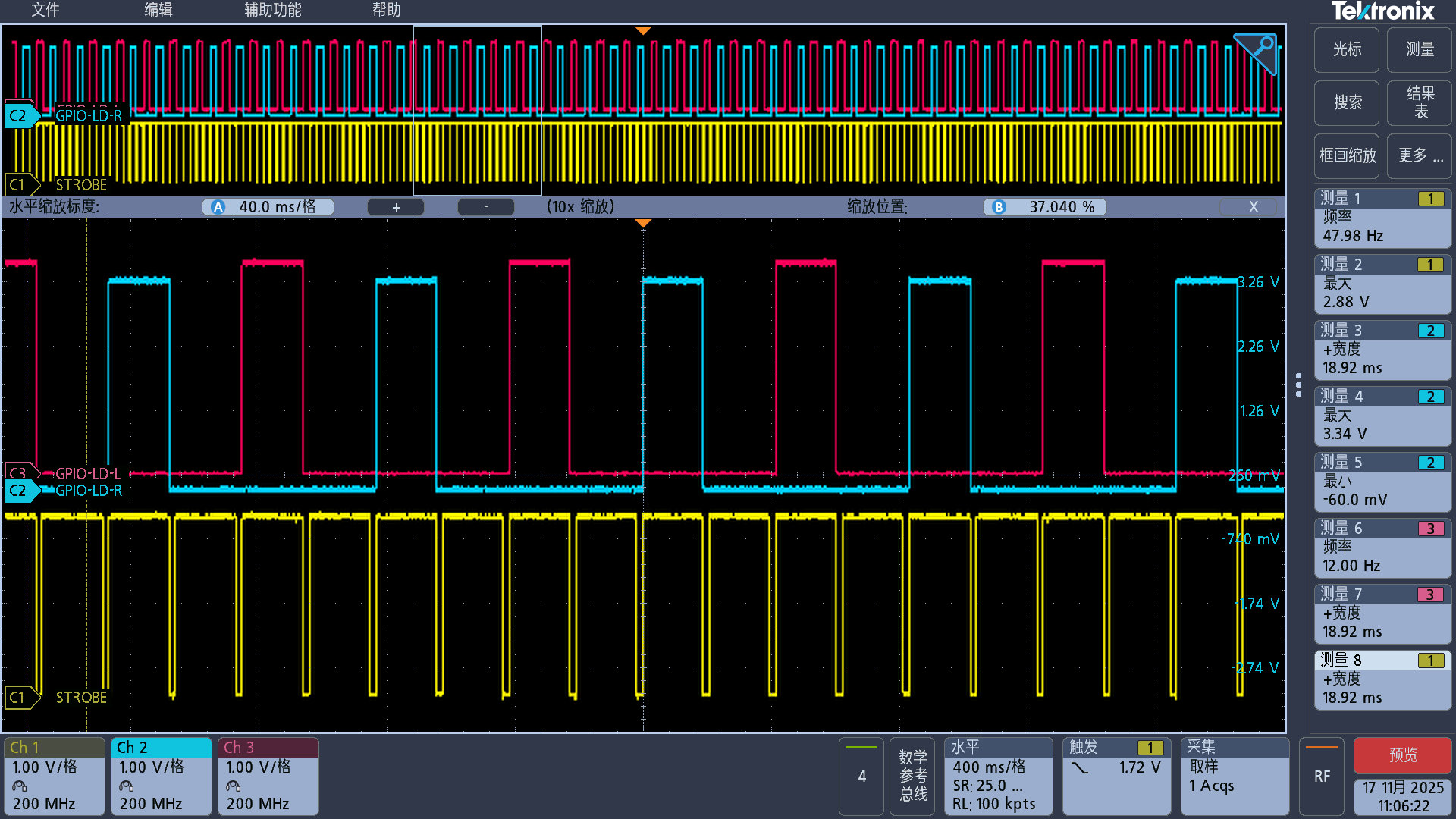Screen dimensions: 1456x819
Task: Click the B knob indicator for zoom position
Action: [x=999, y=207]
